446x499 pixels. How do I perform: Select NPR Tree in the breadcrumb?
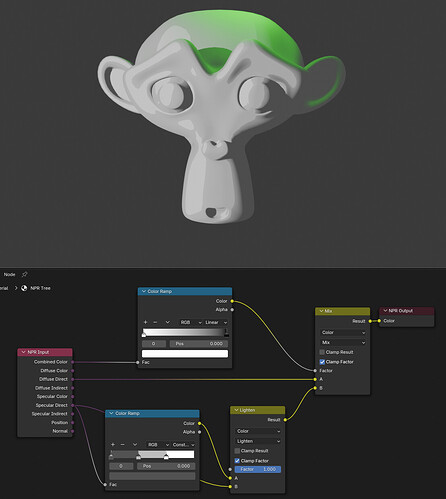40,288
